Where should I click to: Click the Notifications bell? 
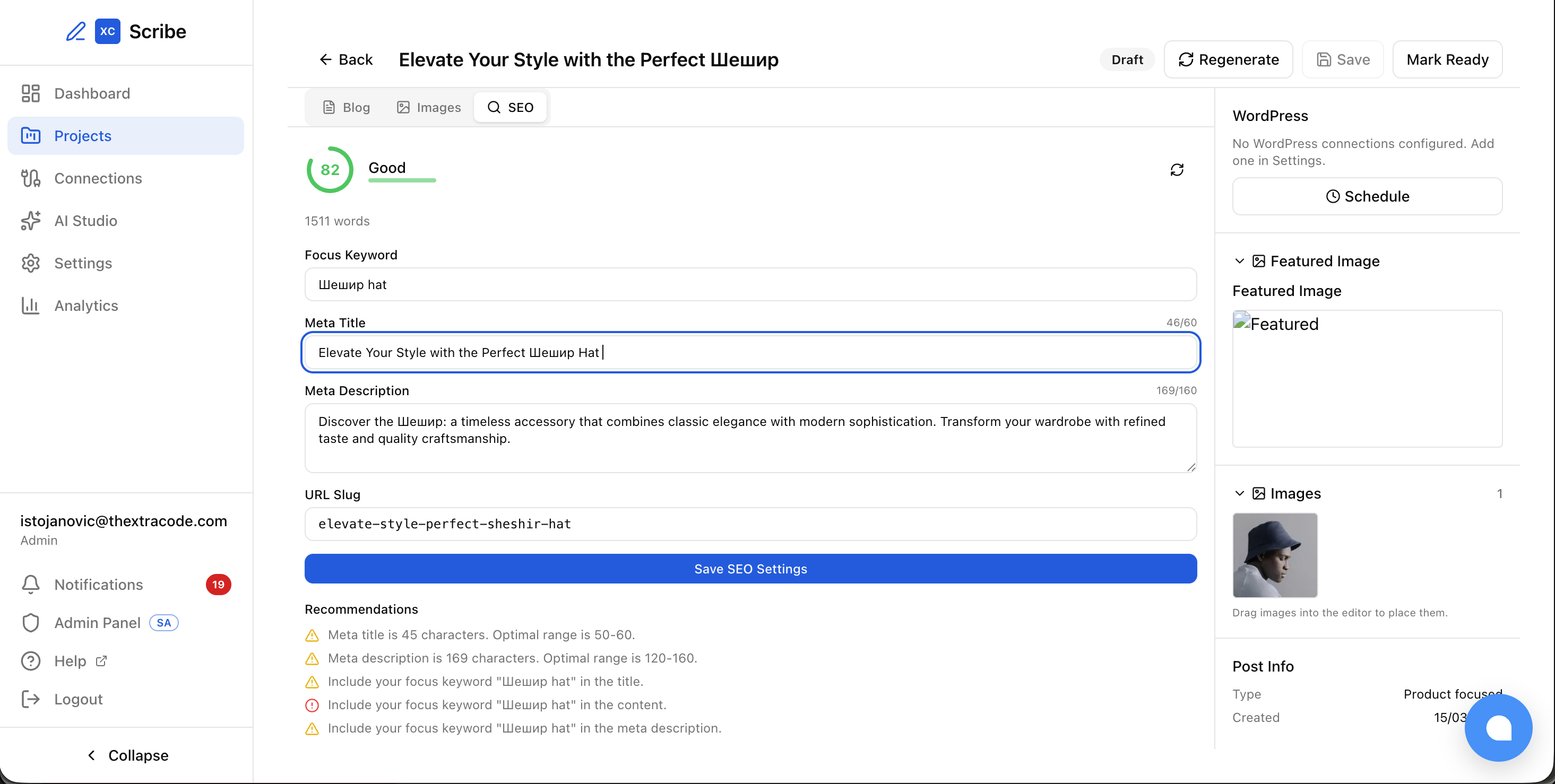pos(31,584)
